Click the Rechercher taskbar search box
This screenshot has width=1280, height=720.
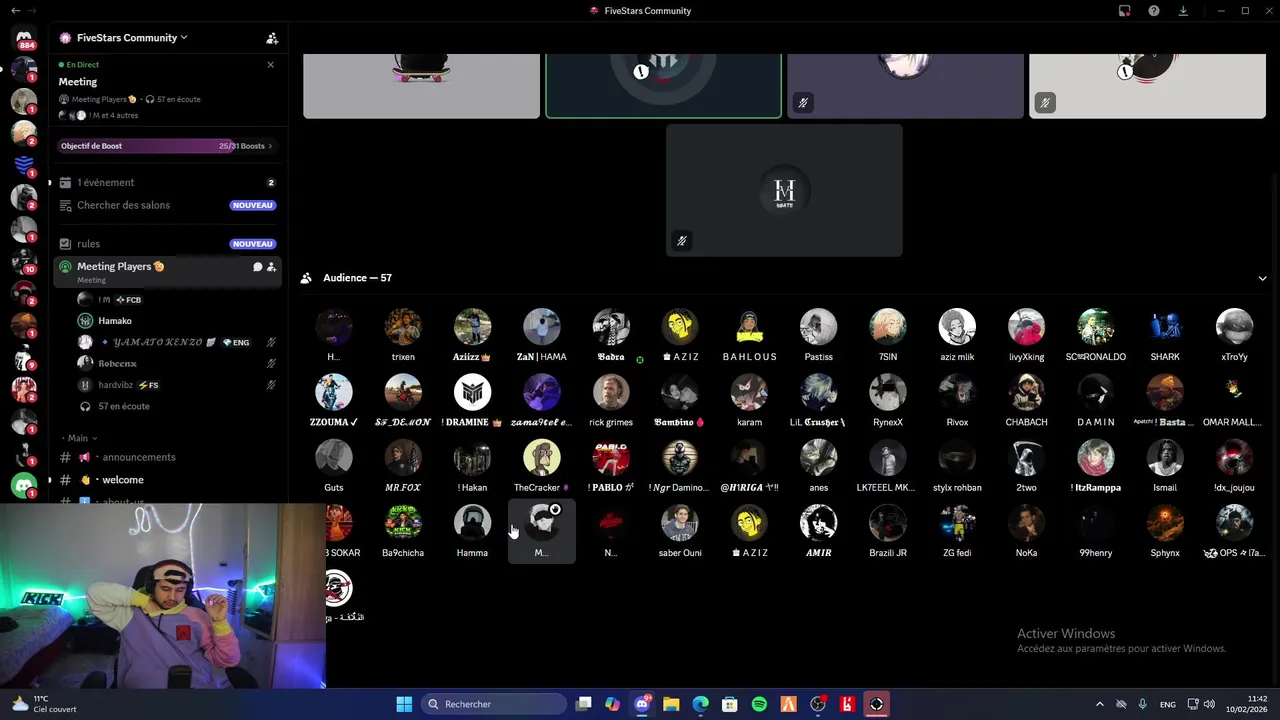pos(494,704)
